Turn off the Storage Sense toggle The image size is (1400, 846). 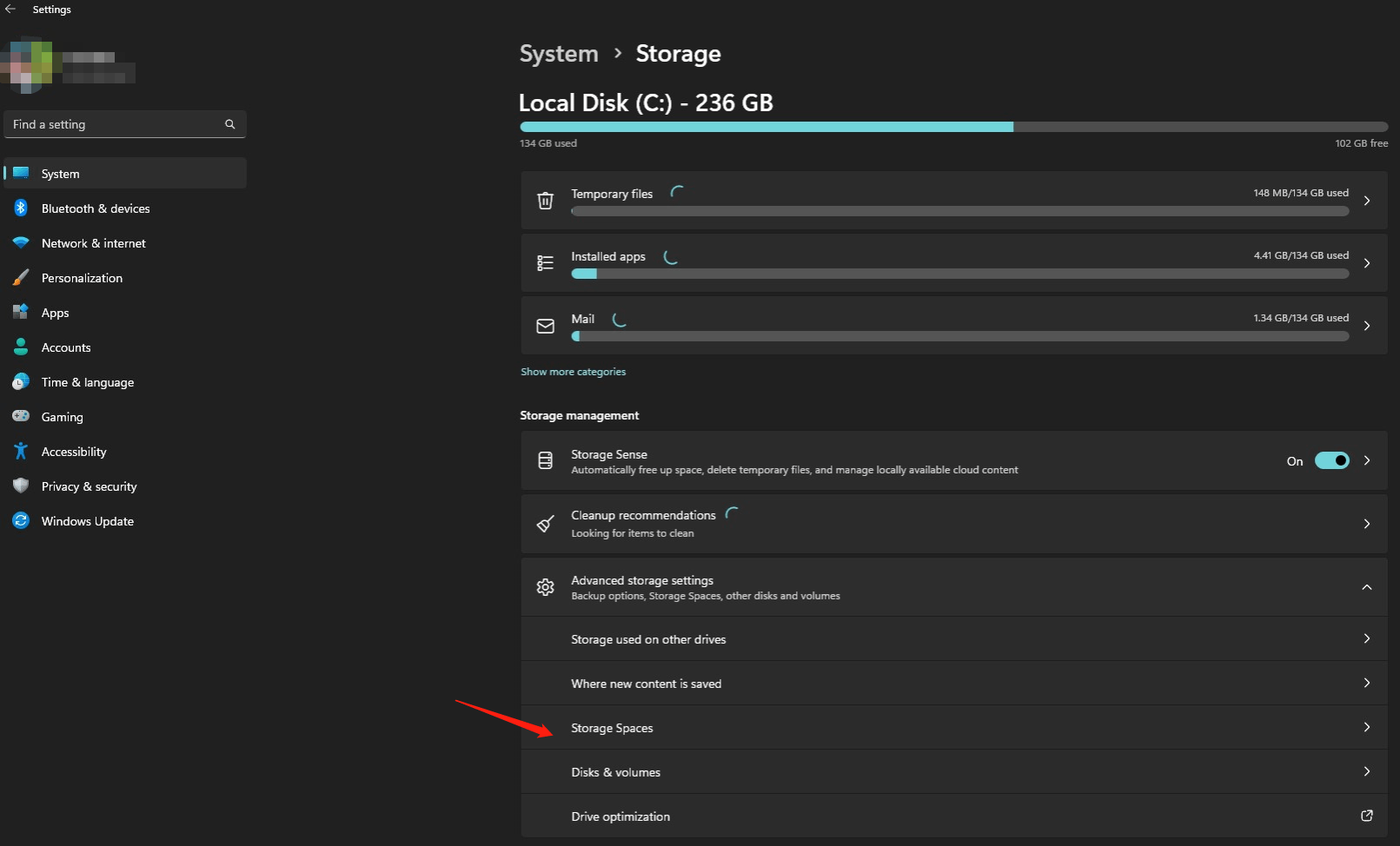pyautogui.click(x=1331, y=460)
